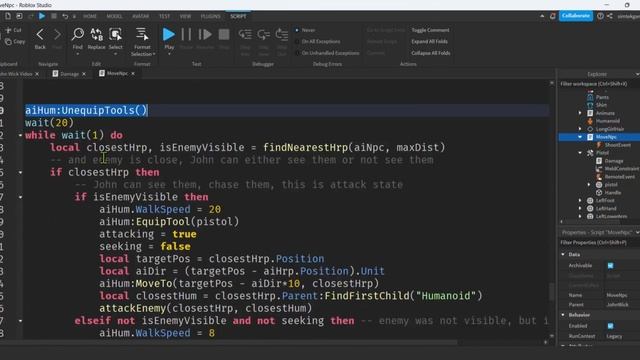Collapse the ribbon with the up arrow
Viewport: 640px width, 360px height.
pyautogui.click(x=542, y=16)
